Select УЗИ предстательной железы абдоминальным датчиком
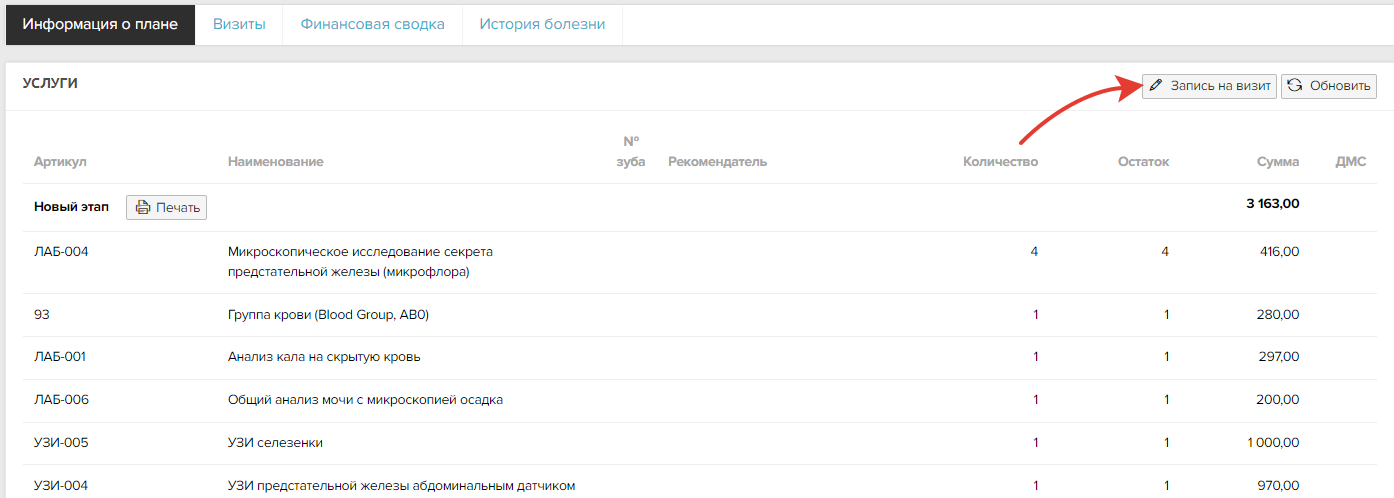 point(402,486)
